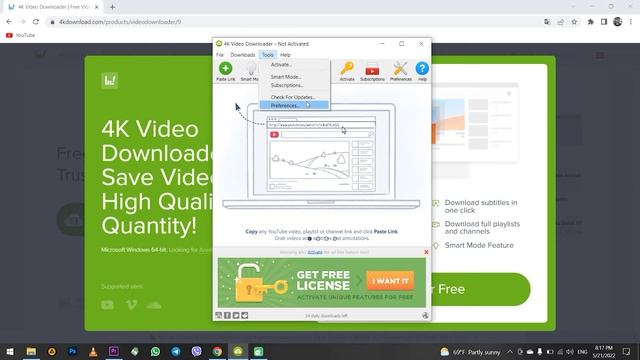Click the Chrome side panel icon
Screen dimensions: 640x360
[604, 22]
